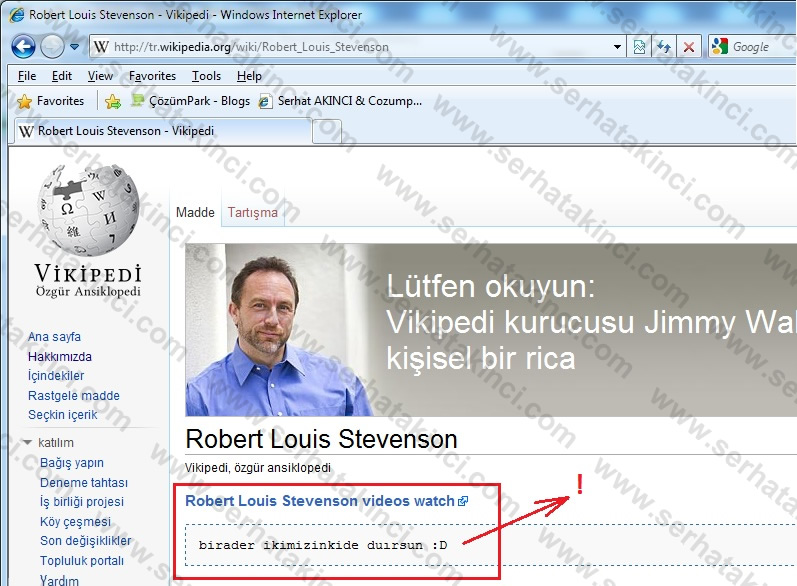Image resolution: width=797 pixels, height=586 pixels.
Task: Click the Jimmy Wales banner photo
Action: click(x=280, y=330)
